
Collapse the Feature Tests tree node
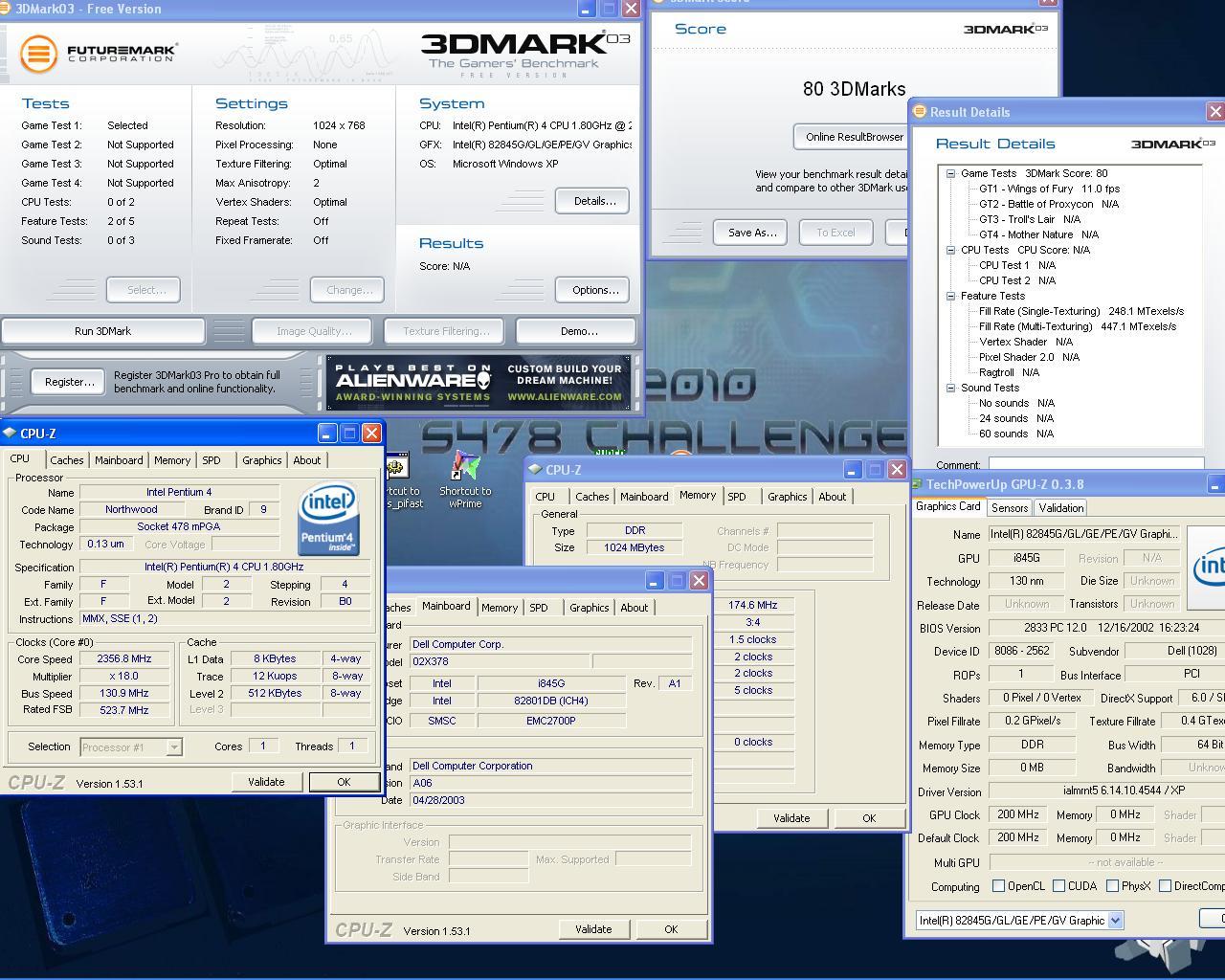(951, 296)
